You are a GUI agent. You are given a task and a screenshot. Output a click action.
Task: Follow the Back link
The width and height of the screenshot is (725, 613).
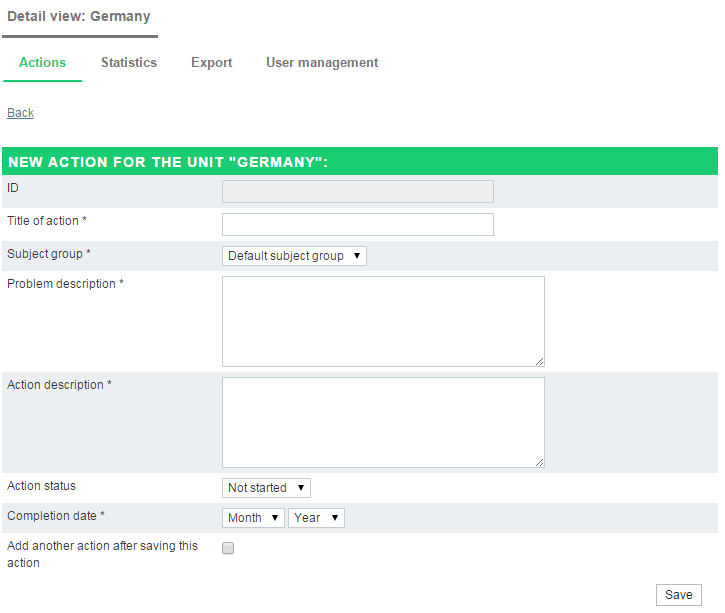[20, 113]
